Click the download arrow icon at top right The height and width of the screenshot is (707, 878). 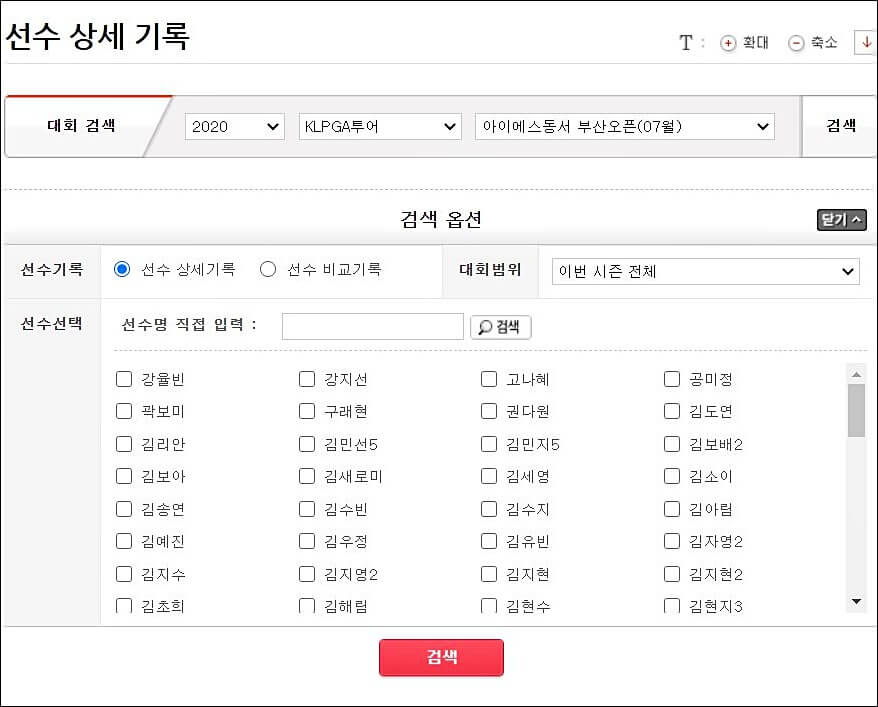coord(867,42)
